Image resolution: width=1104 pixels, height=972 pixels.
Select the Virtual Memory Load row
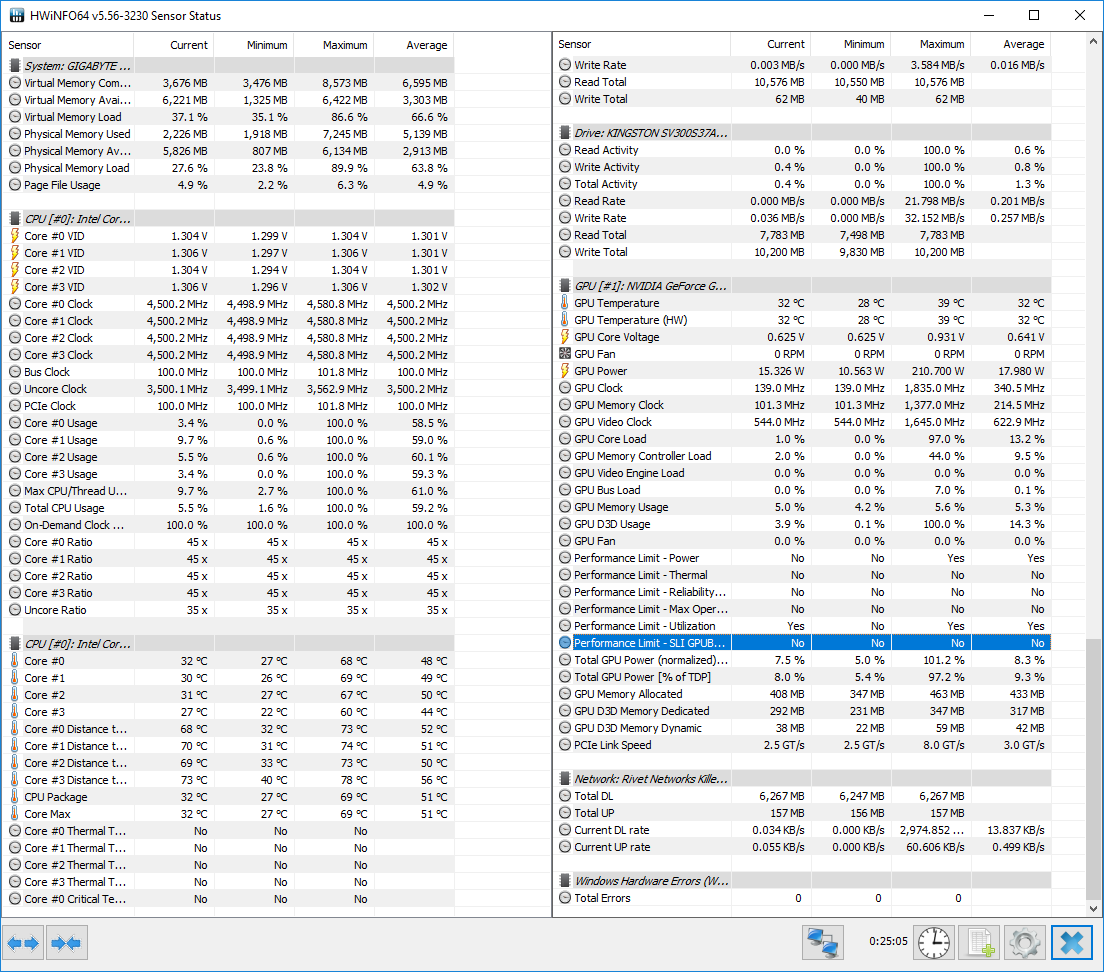229,117
